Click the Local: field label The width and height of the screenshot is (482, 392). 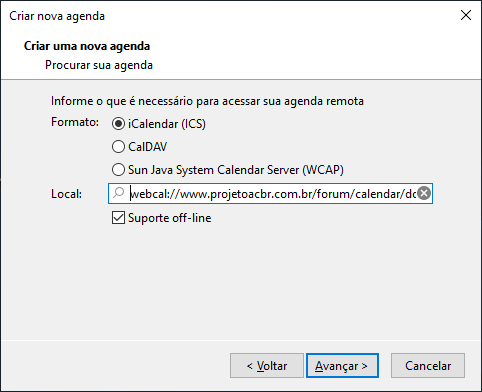[x=66, y=194]
